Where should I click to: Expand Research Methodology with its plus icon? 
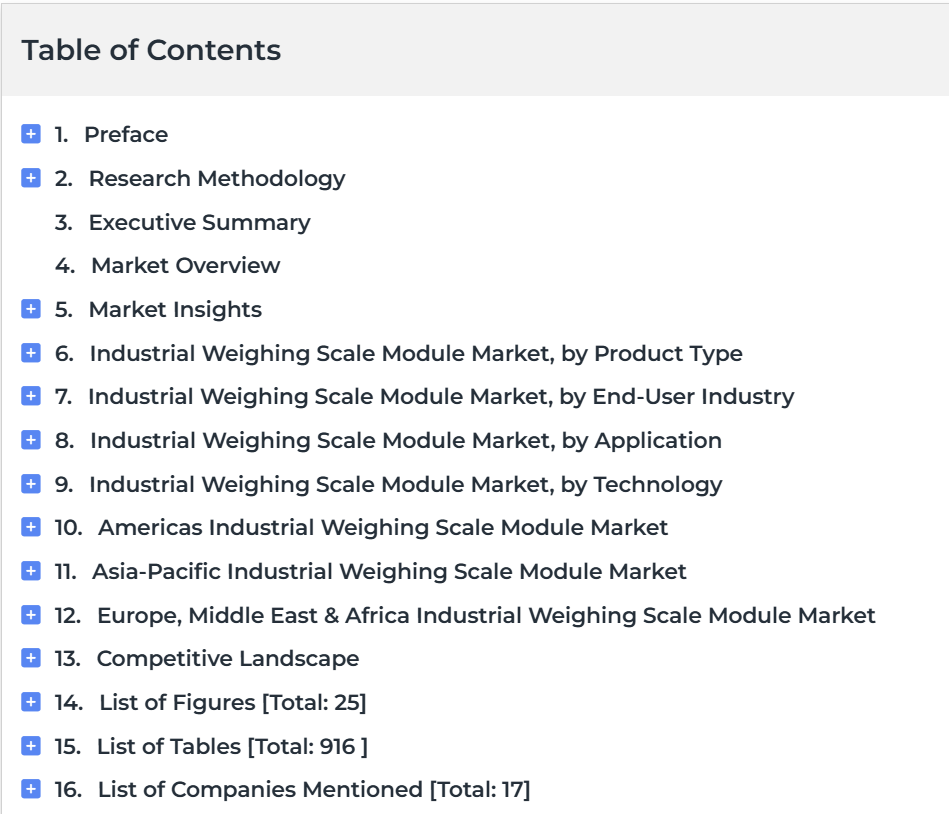coord(31,178)
